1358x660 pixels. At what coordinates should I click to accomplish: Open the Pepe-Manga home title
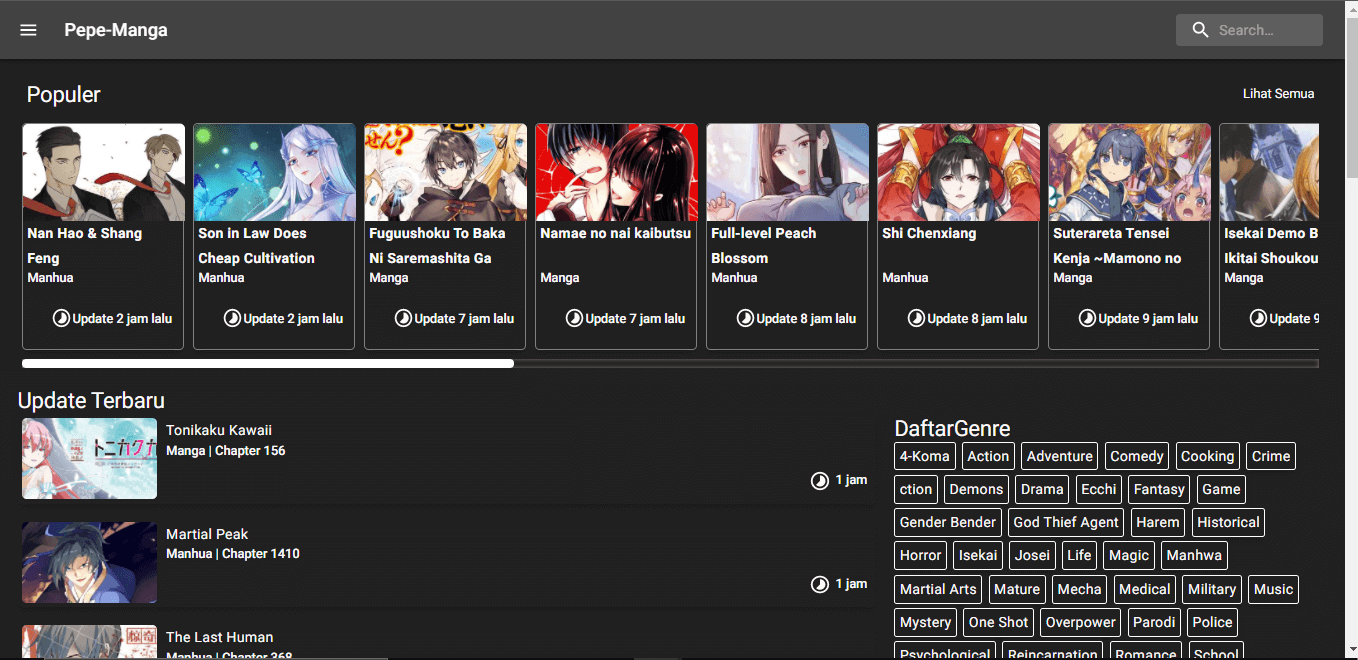[x=116, y=30]
